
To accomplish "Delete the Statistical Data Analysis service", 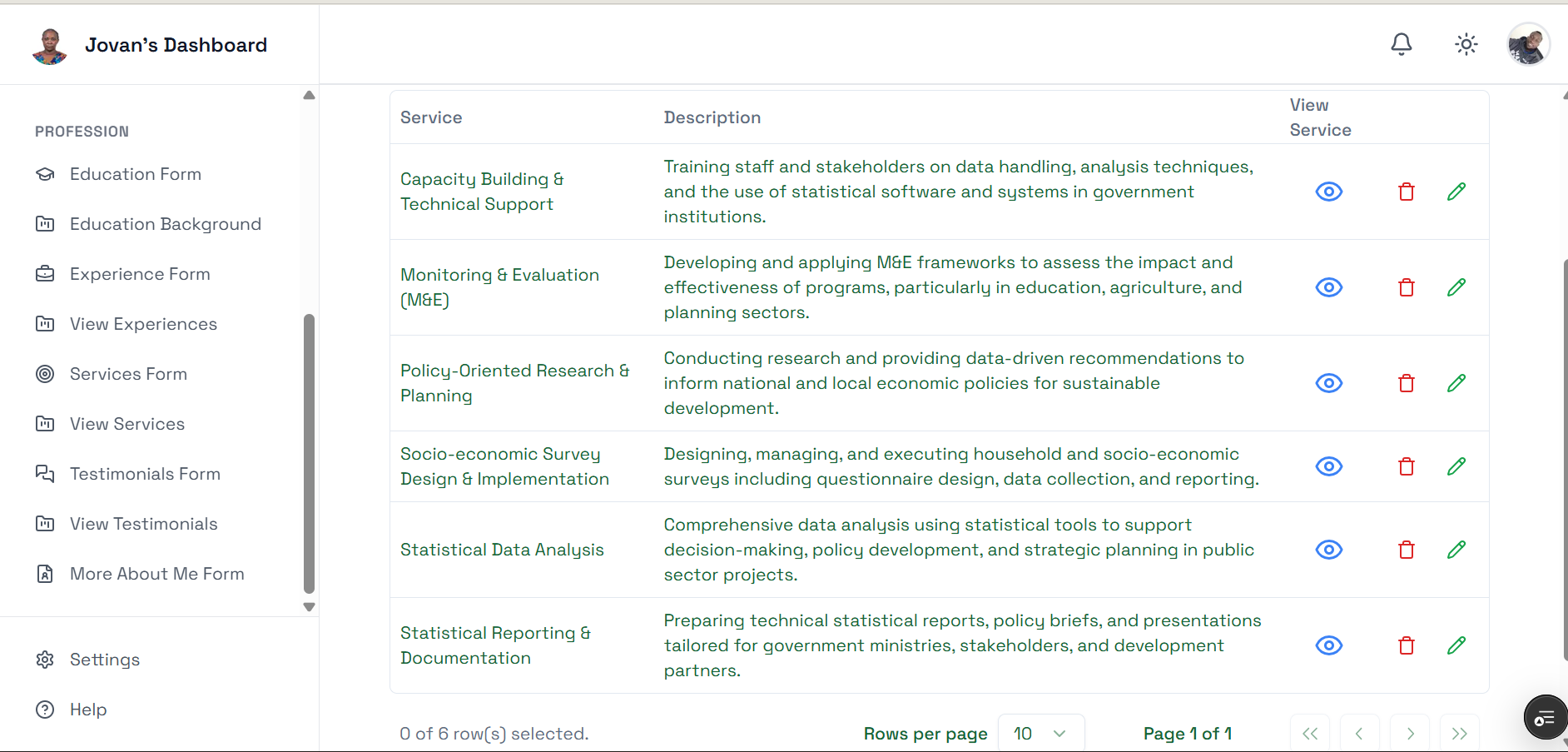I will click(1407, 550).
